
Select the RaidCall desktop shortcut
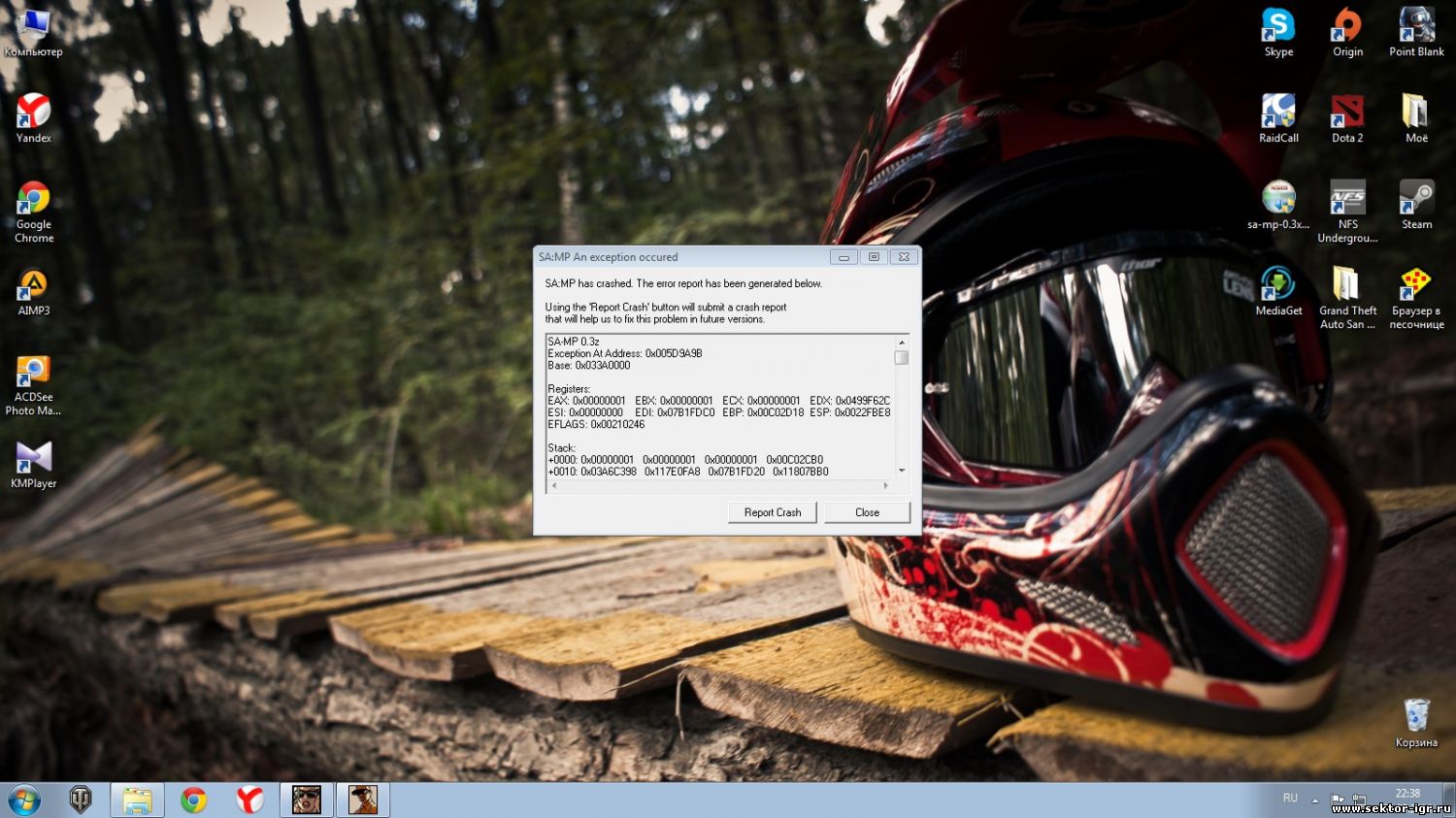pyautogui.click(x=1278, y=118)
